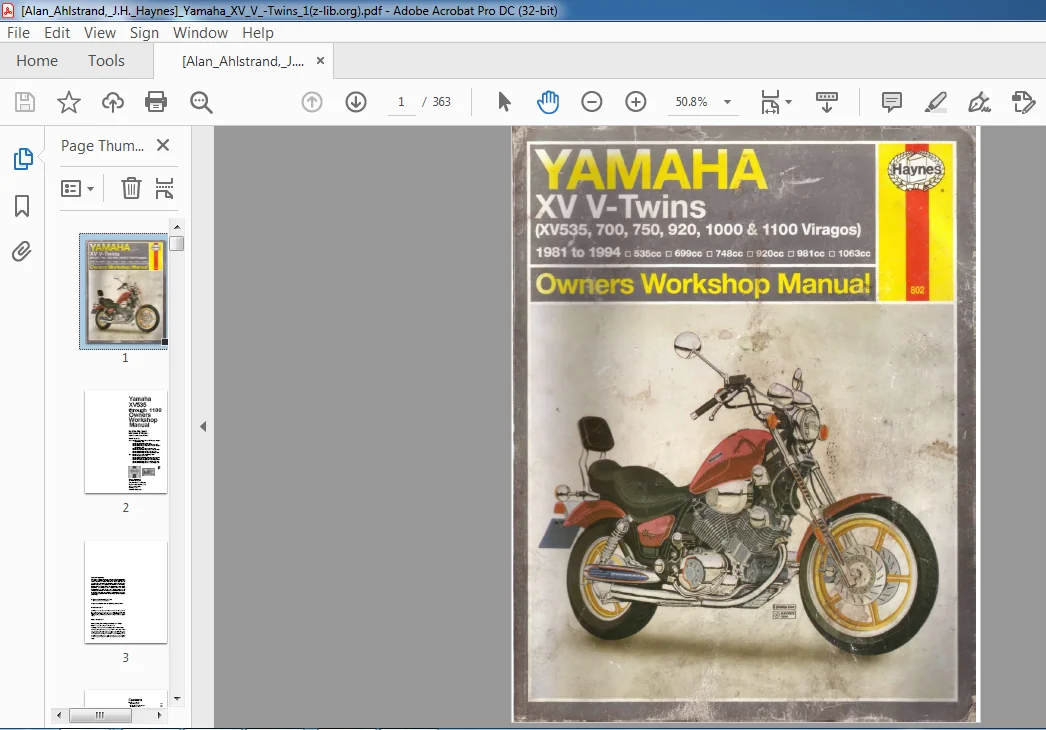Open the Window menu

200,33
